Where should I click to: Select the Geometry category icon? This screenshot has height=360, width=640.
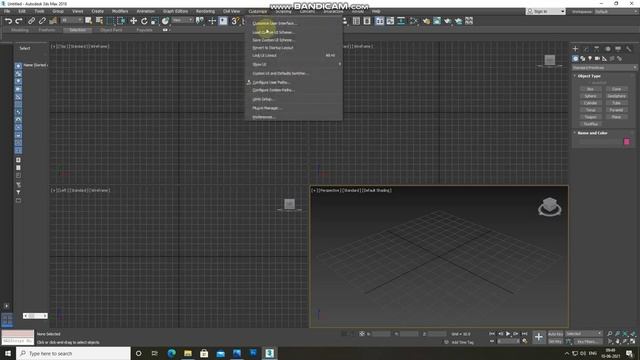pyautogui.click(x=575, y=59)
